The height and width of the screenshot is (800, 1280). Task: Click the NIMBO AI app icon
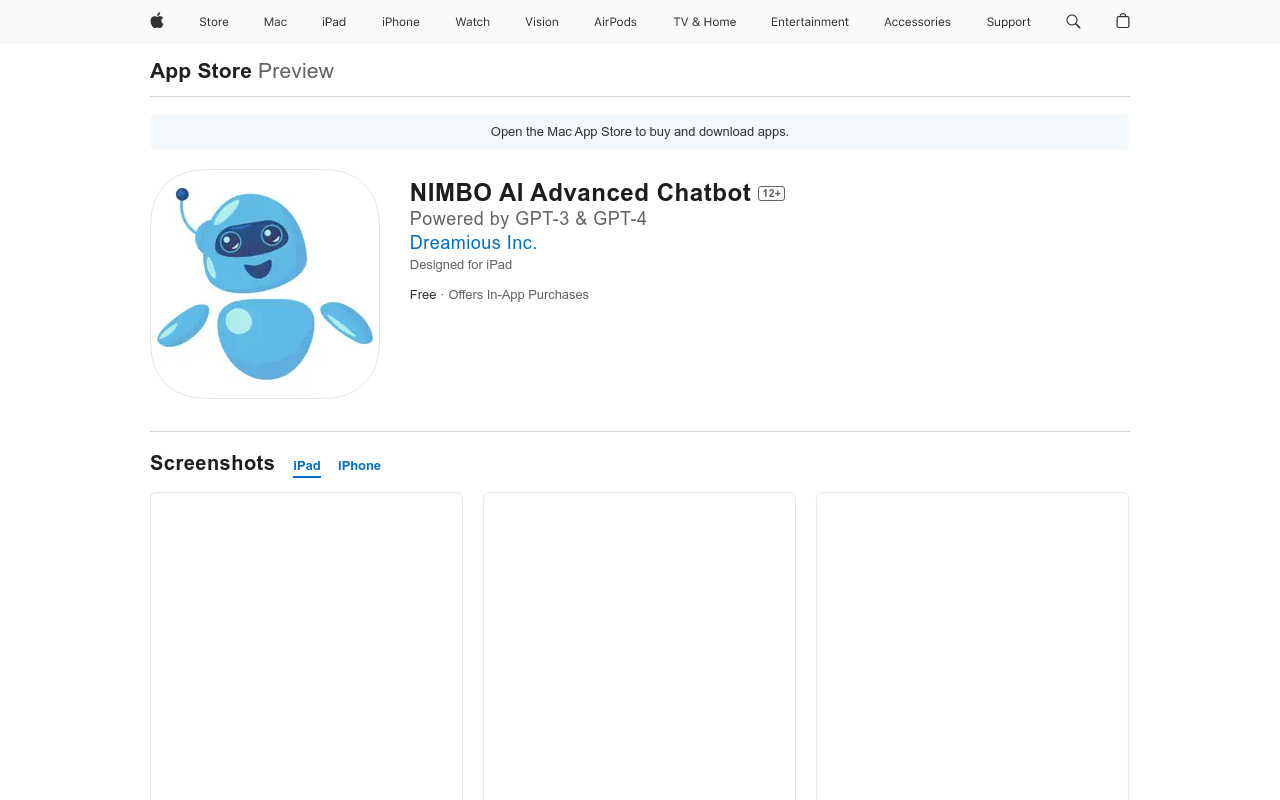pyautogui.click(x=265, y=284)
